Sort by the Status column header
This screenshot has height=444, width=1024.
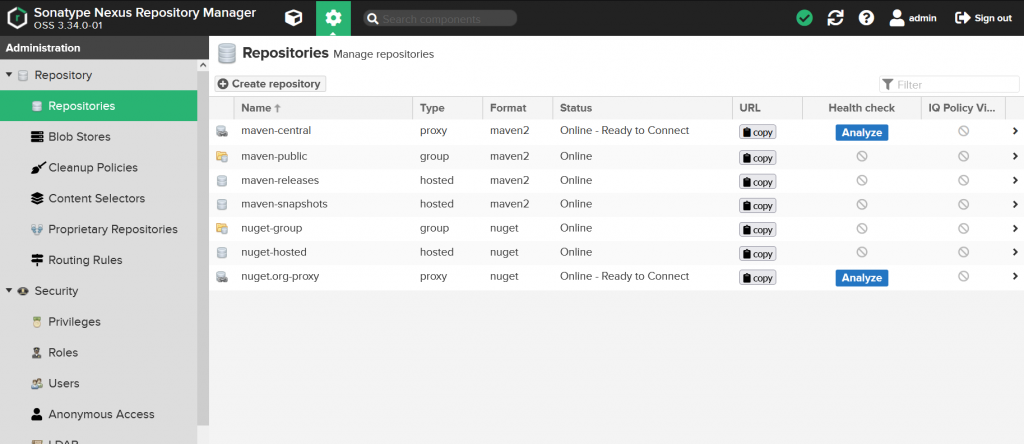click(643, 108)
